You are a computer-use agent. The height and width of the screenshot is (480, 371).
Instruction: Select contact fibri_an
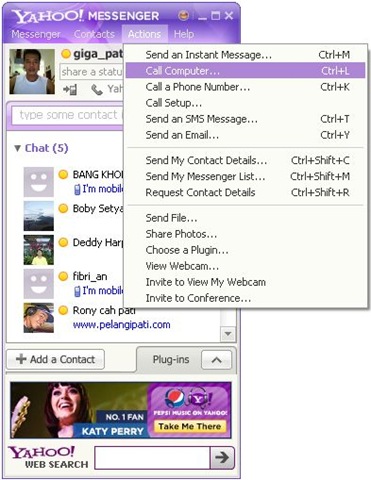90,276
